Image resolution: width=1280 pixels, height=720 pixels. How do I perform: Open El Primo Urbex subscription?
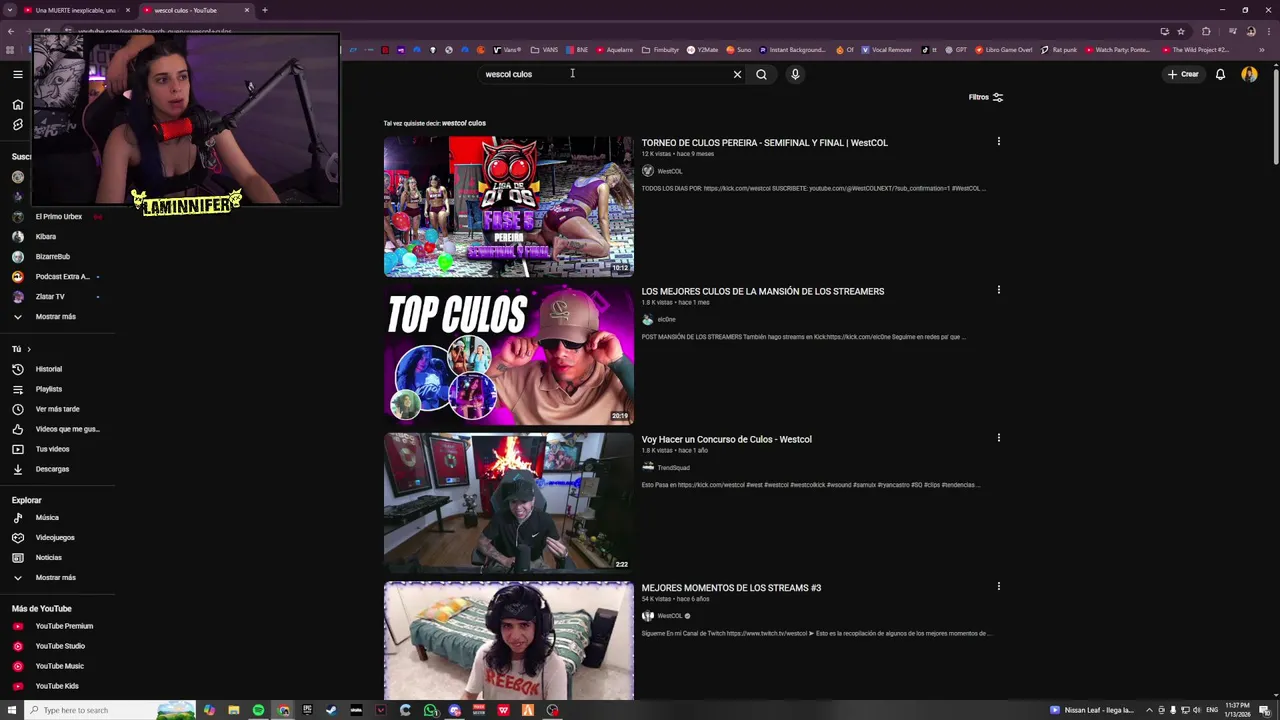(58, 216)
